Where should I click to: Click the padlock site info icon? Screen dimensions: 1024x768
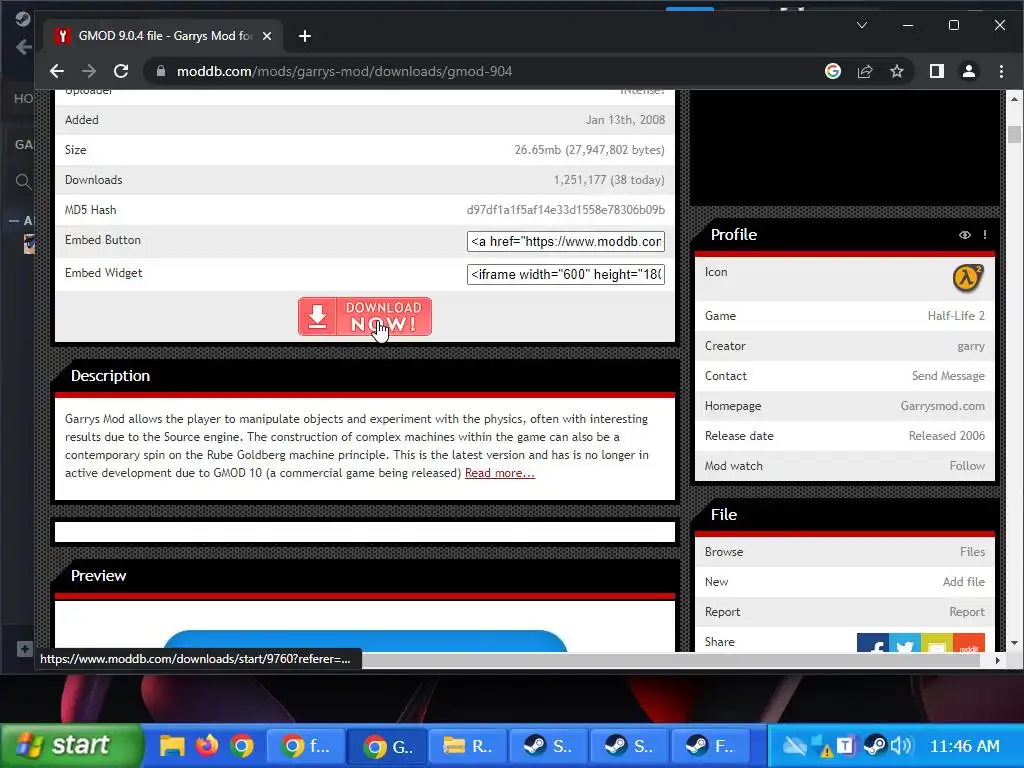pyautogui.click(x=161, y=71)
